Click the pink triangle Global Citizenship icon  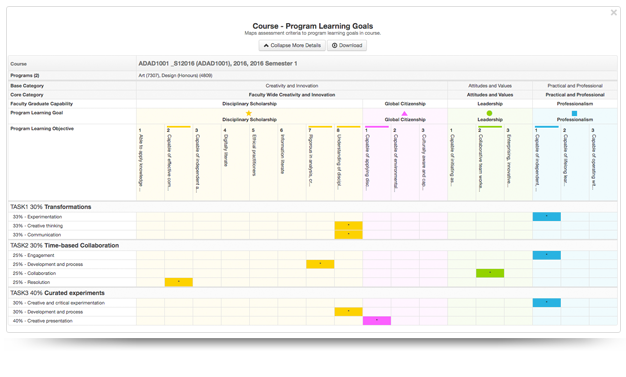[404, 113]
